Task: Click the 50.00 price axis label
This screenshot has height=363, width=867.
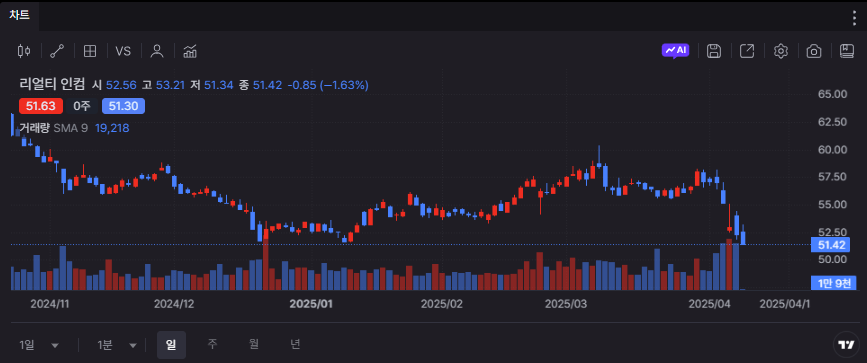Action: [833, 259]
